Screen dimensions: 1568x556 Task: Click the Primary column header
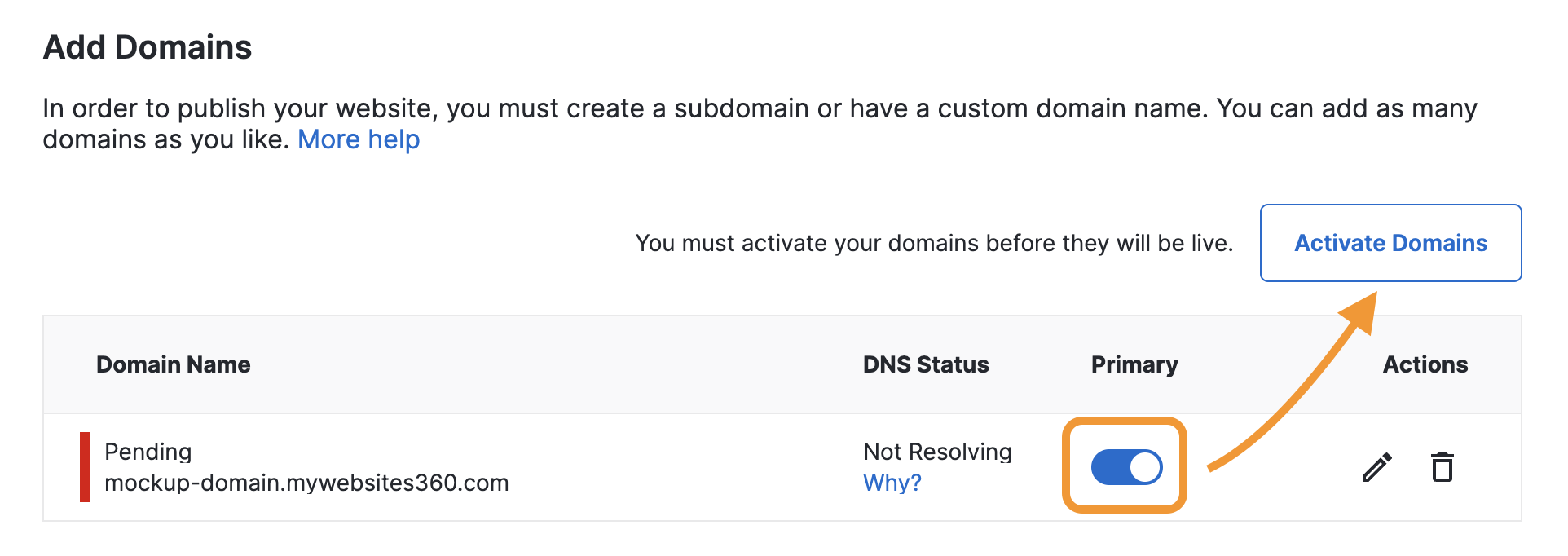[x=1134, y=364]
